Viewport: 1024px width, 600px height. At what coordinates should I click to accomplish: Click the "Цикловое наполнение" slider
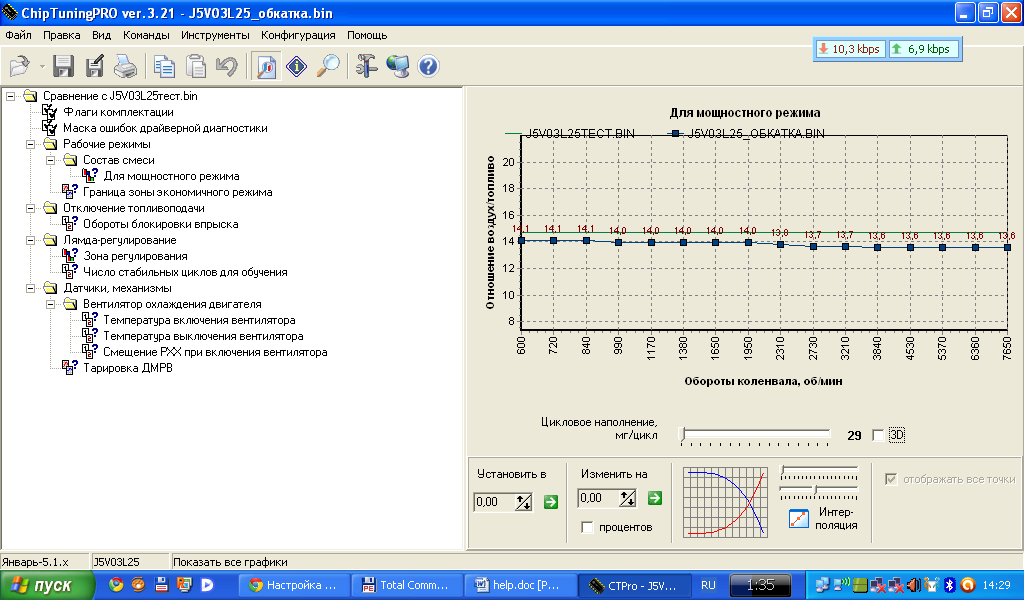click(x=755, y=435)
